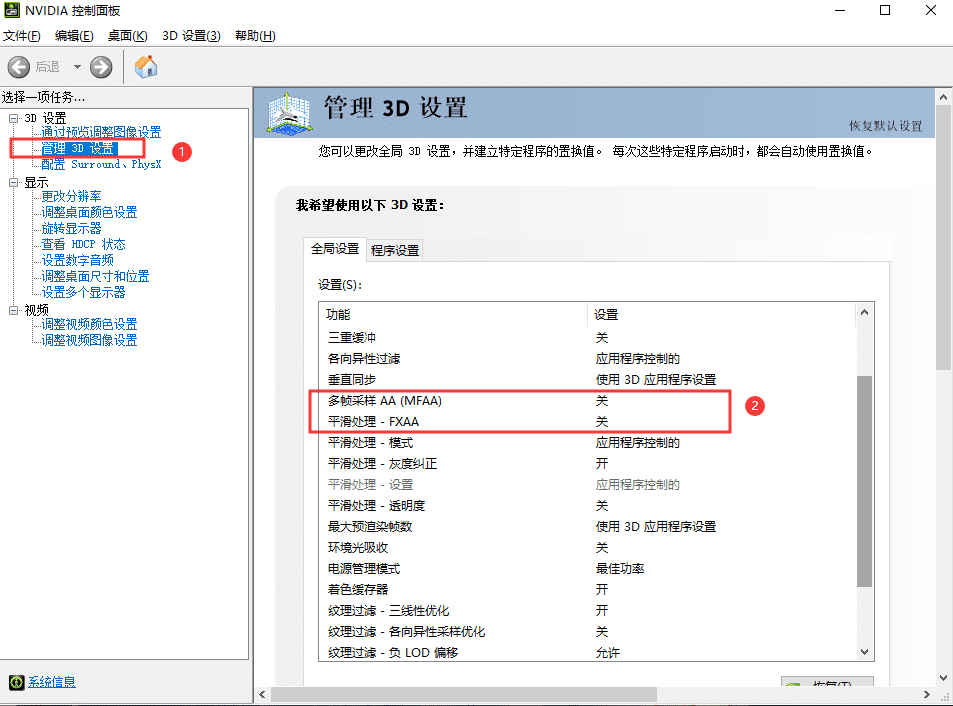The image size is (953, 706).
Task: Open 调整桌面尺寸和位置 tree item
Action: 95,276
